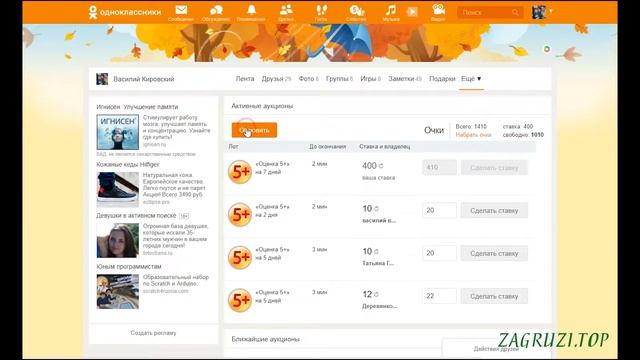Viewport: 640px width, 360px height.
Task: Click the Ближайшие аукционы heading
Action: click(266, 339)
